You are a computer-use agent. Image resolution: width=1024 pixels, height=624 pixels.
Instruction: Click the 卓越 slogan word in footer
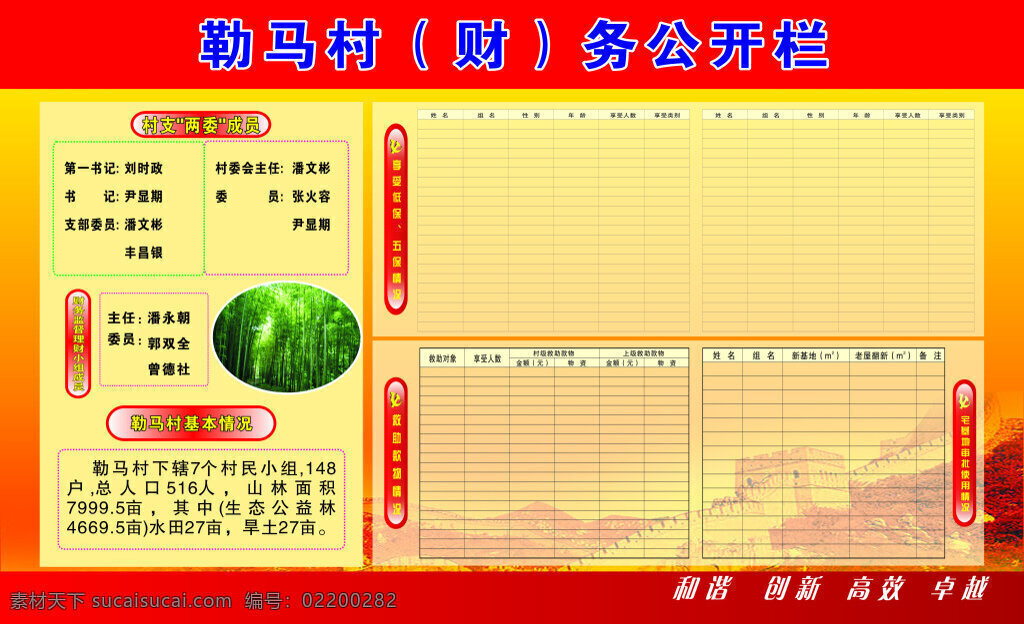(960, 589)
